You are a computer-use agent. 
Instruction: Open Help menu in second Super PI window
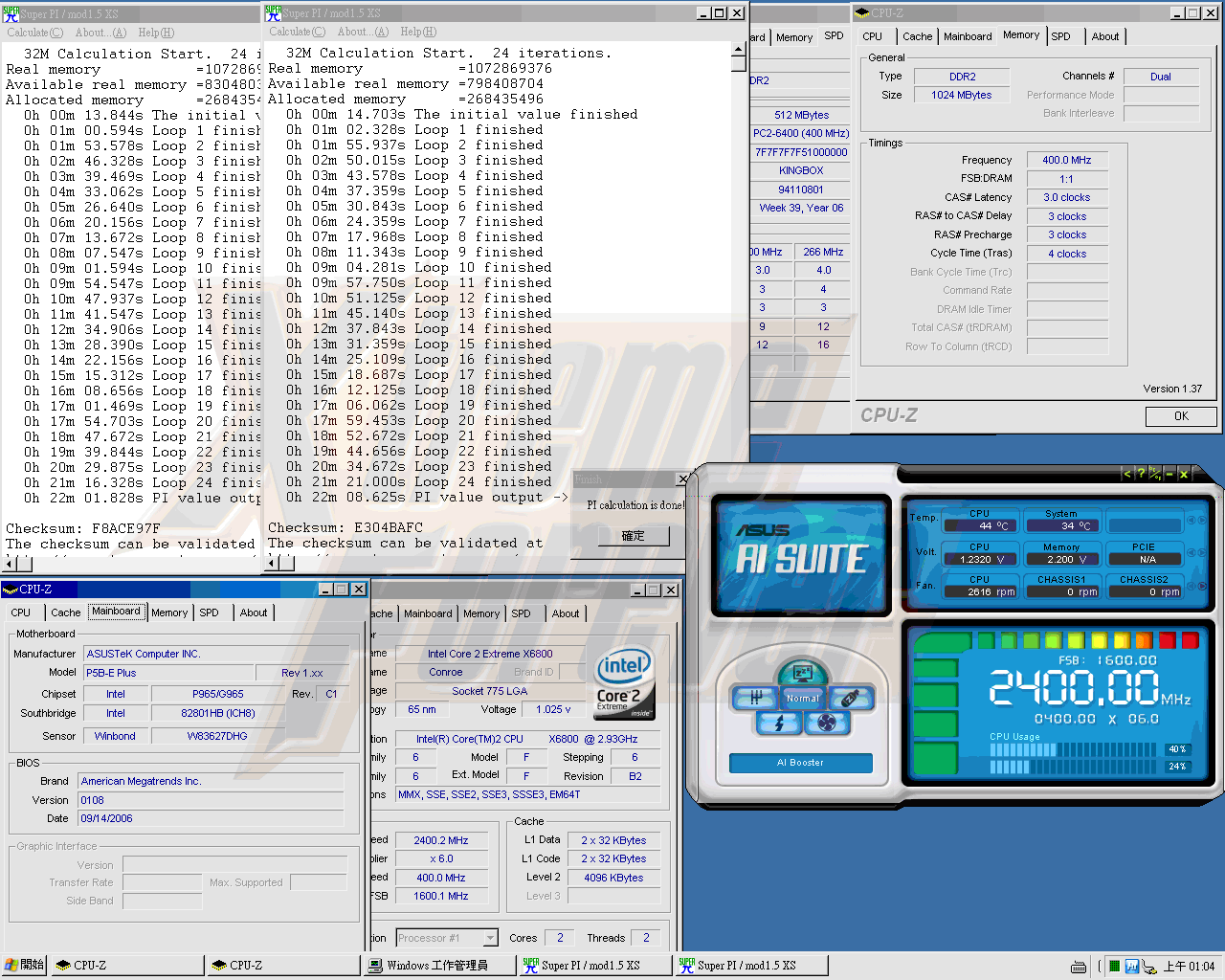[418, 32]
